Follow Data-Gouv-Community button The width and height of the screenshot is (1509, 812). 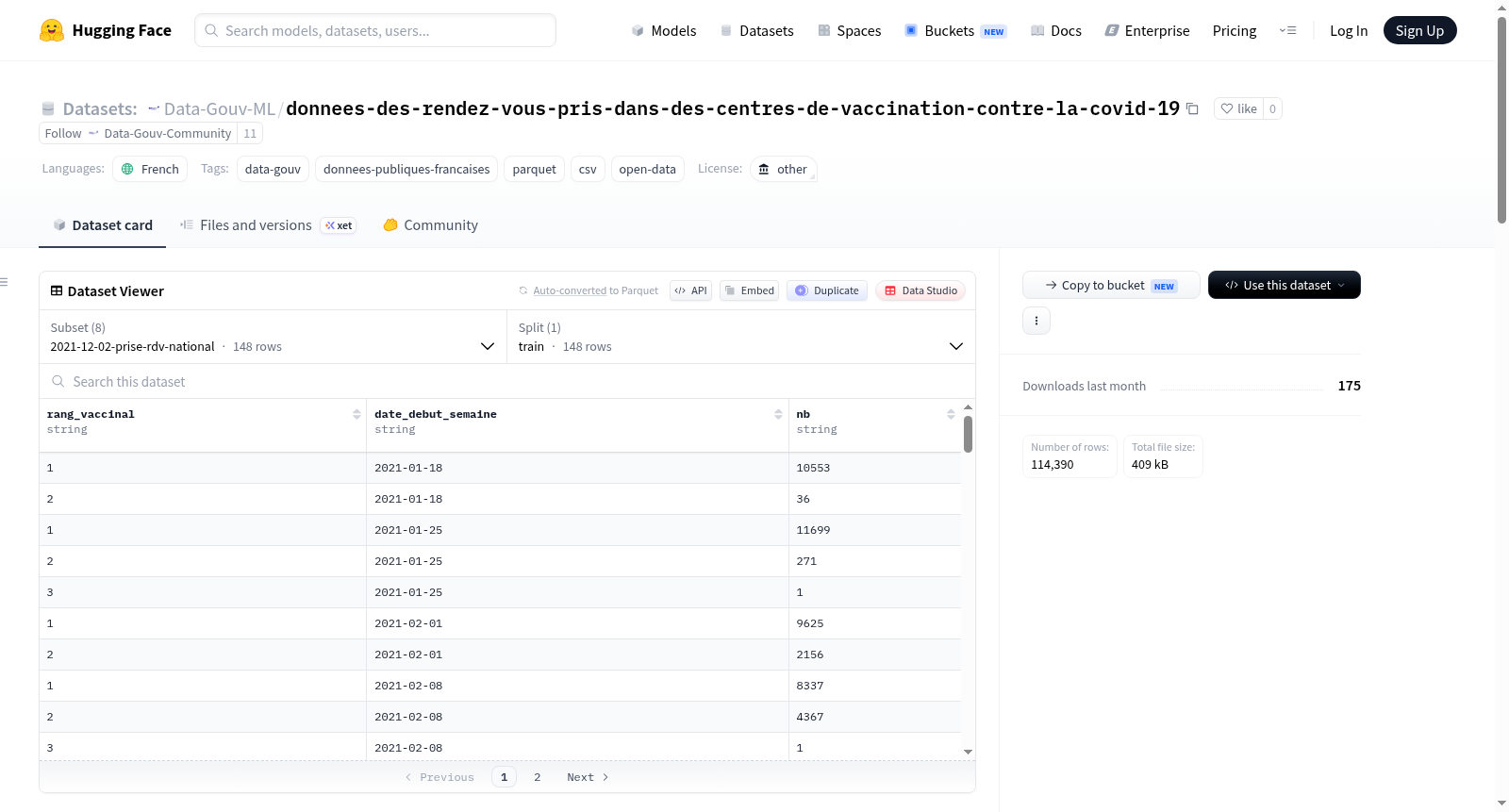[x=138, y=133]
